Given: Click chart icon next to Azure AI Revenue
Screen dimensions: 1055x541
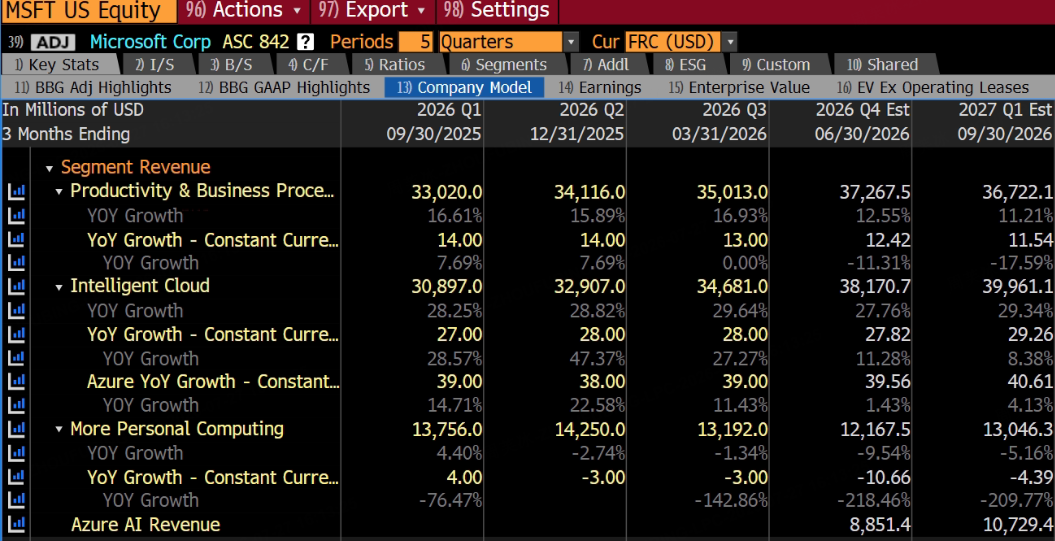Looking at the screenshot, I should click(x=16, y=524).
